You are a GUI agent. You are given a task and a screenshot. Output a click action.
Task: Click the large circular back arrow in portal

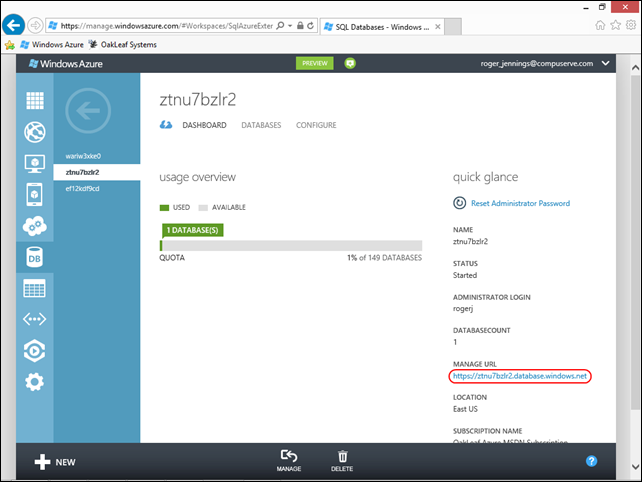(88, 111)
